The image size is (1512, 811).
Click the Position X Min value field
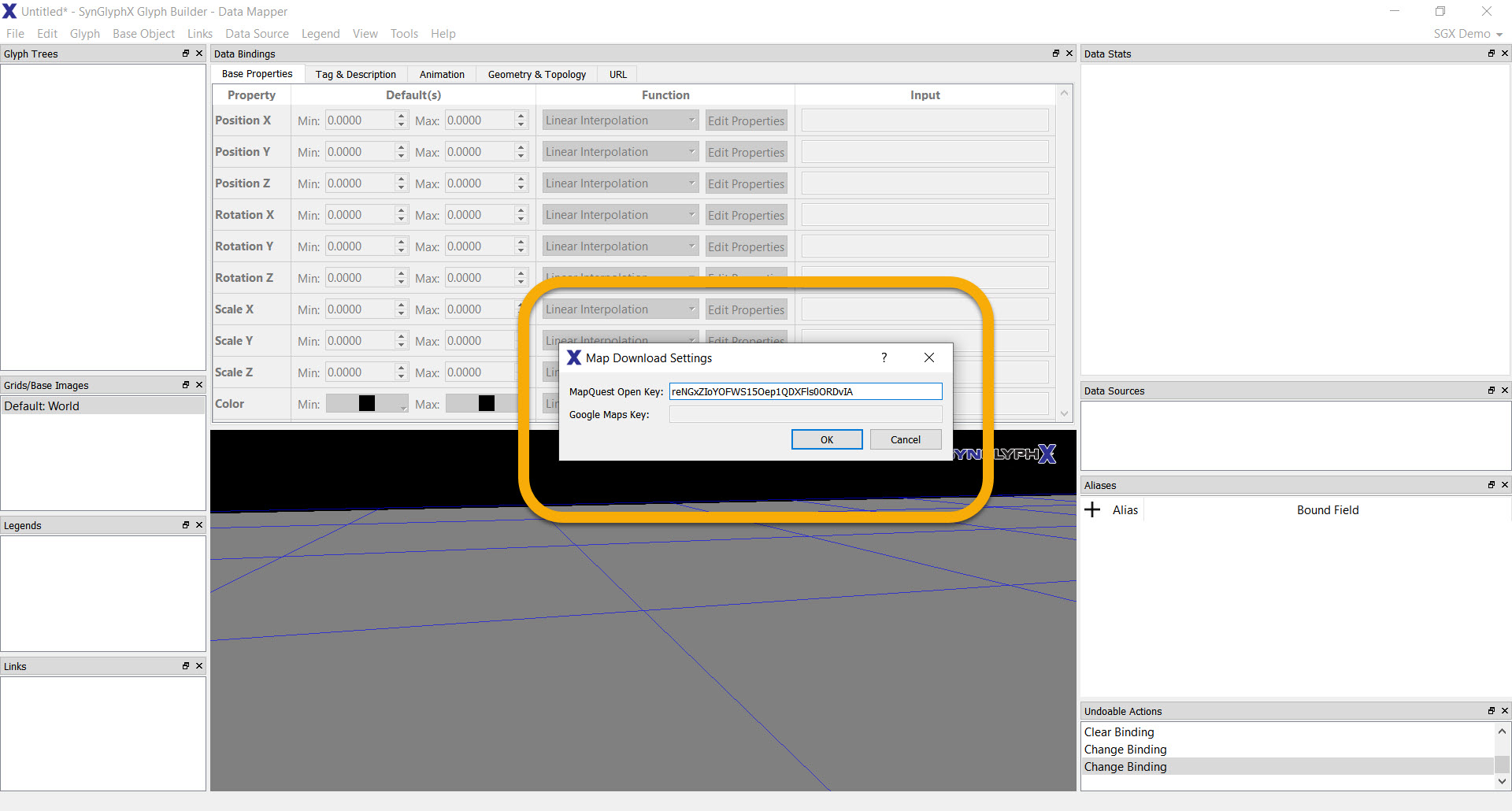pos(360,120)
